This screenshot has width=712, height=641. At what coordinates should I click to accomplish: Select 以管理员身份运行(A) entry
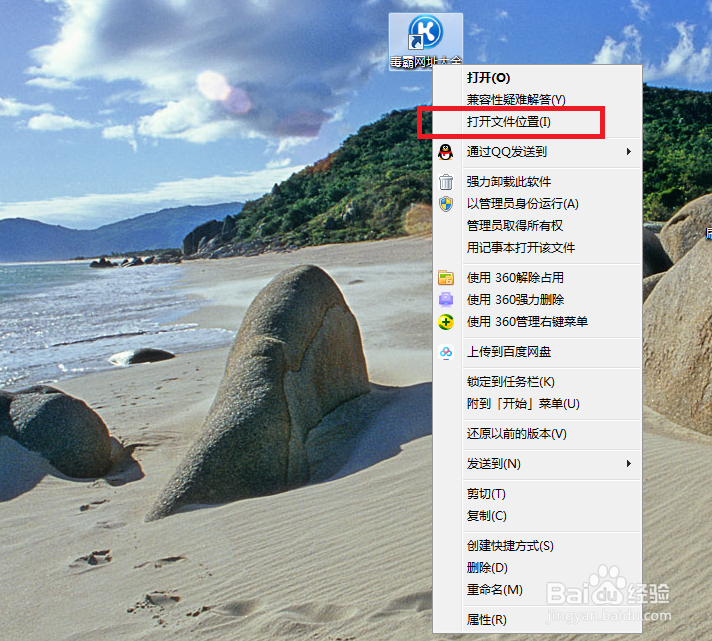(537, 204)
